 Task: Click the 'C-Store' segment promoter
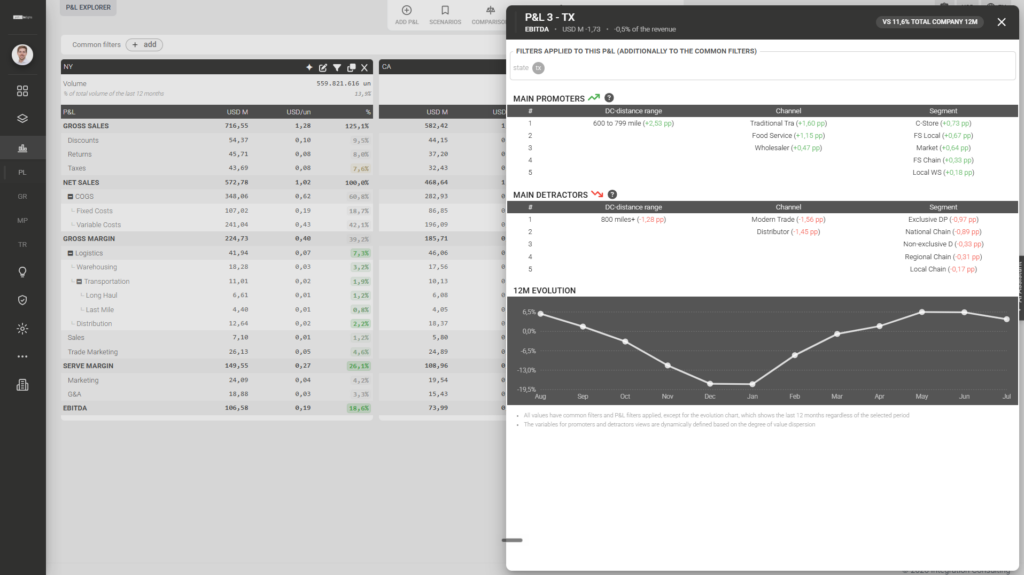pos(943,123)
